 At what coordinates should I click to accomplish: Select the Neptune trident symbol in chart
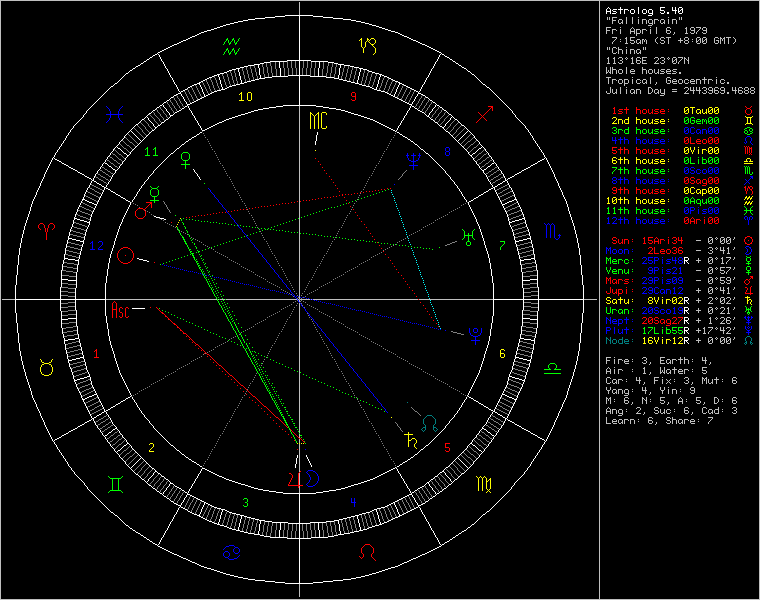pyautogui.click(x=413, y=161)
